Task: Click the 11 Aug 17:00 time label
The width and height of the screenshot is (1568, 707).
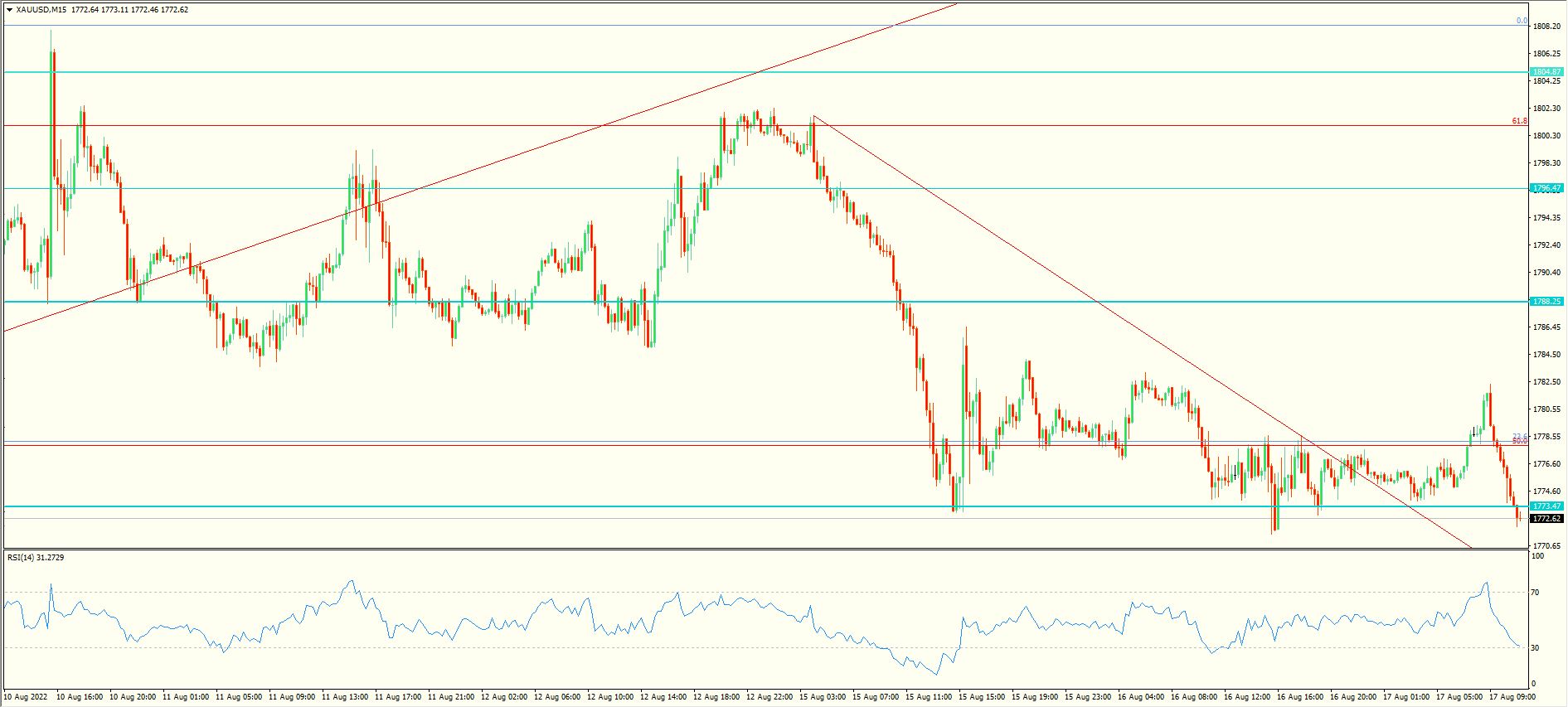Action: coord(398,697)
